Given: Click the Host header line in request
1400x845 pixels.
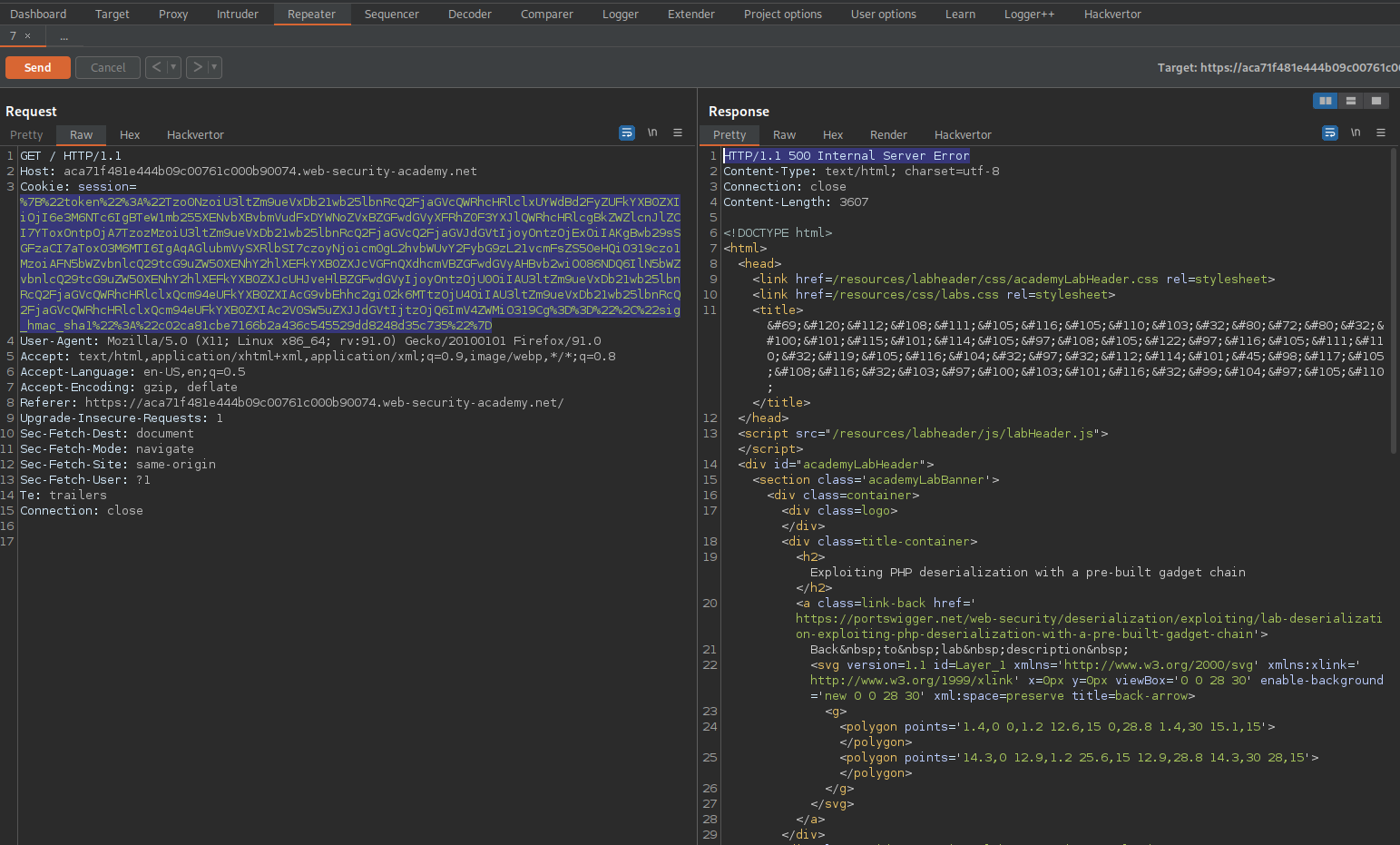Looking at the screenshot, I should point(249,171).
